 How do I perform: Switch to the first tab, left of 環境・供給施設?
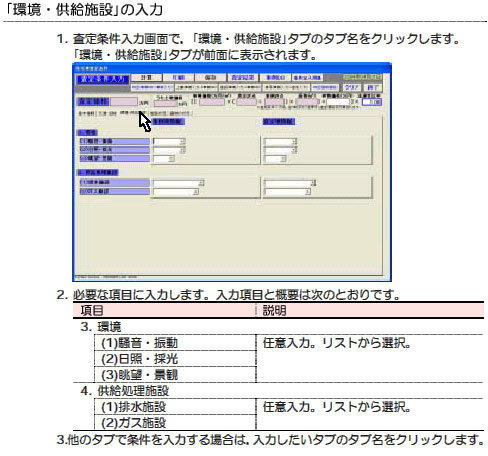(x=86, y=114)
